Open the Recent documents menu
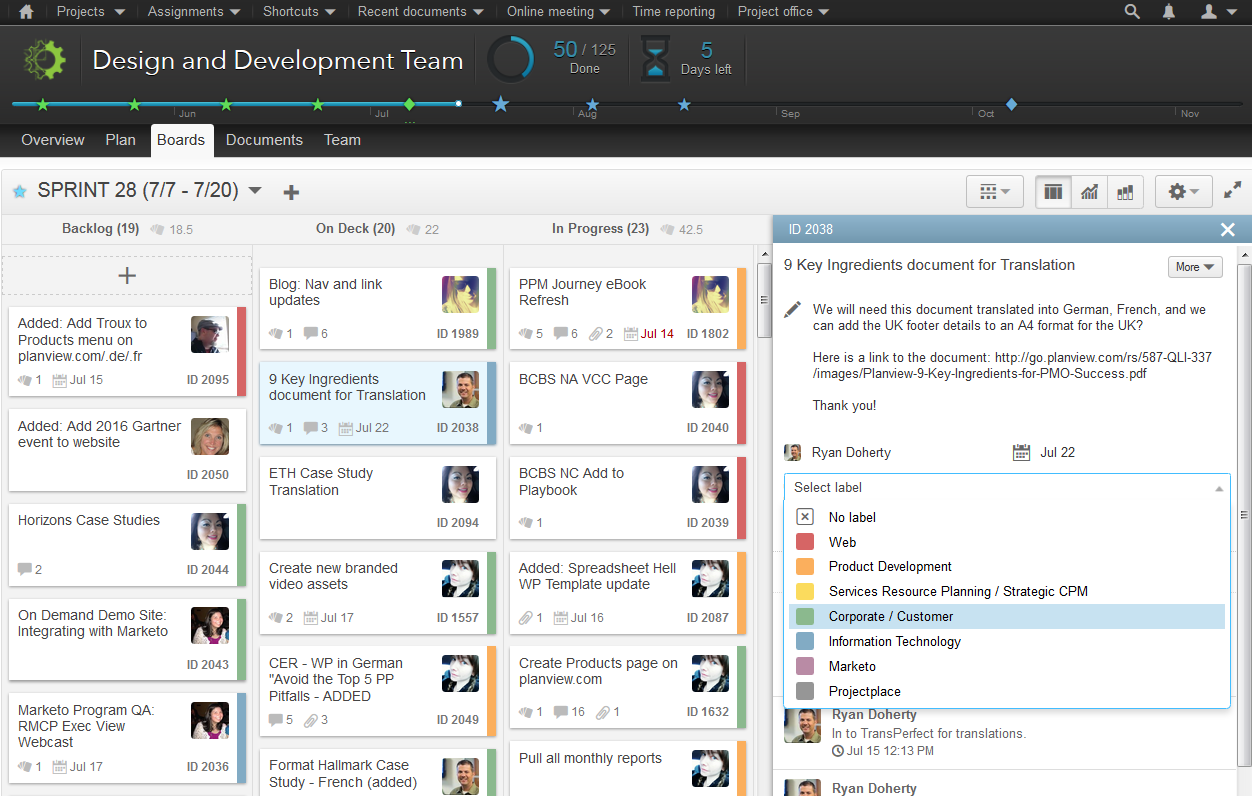This screenshot has height=796, width=1252. pos(421,12)
